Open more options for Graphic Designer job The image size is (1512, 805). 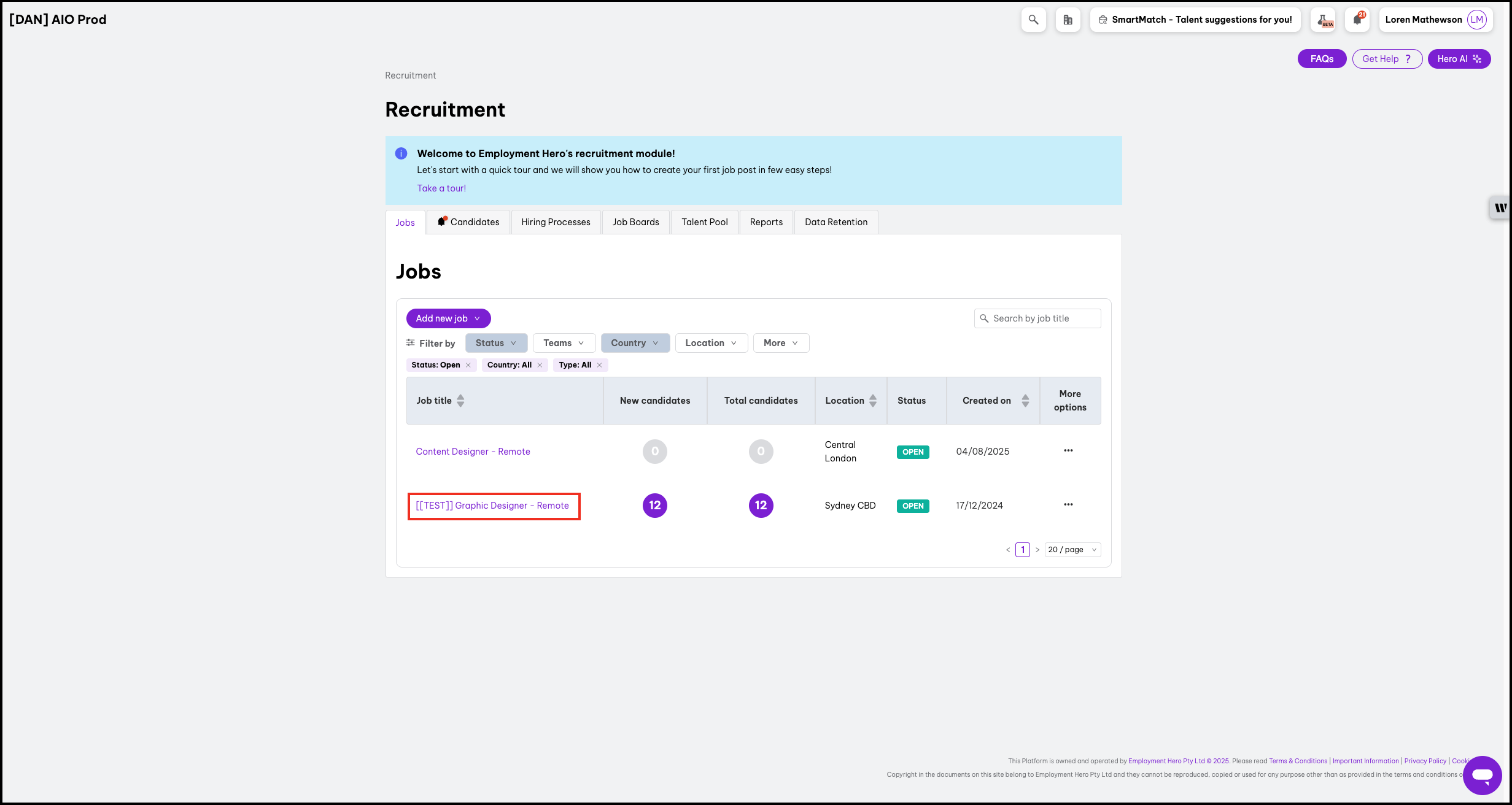pyautogui.click(x=1068, y=504)
